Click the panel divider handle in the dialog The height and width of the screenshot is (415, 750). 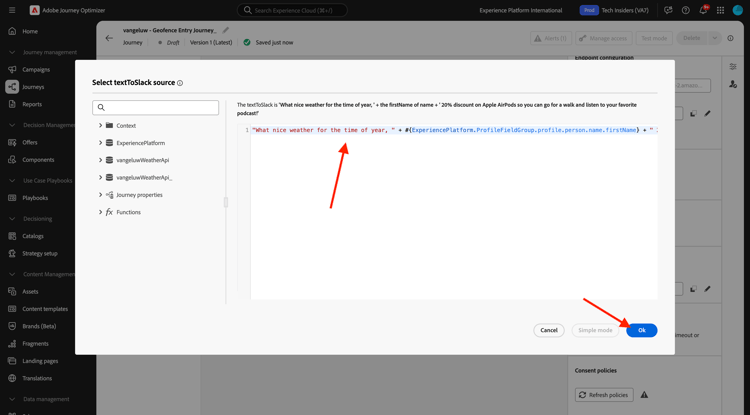point(226,203)
